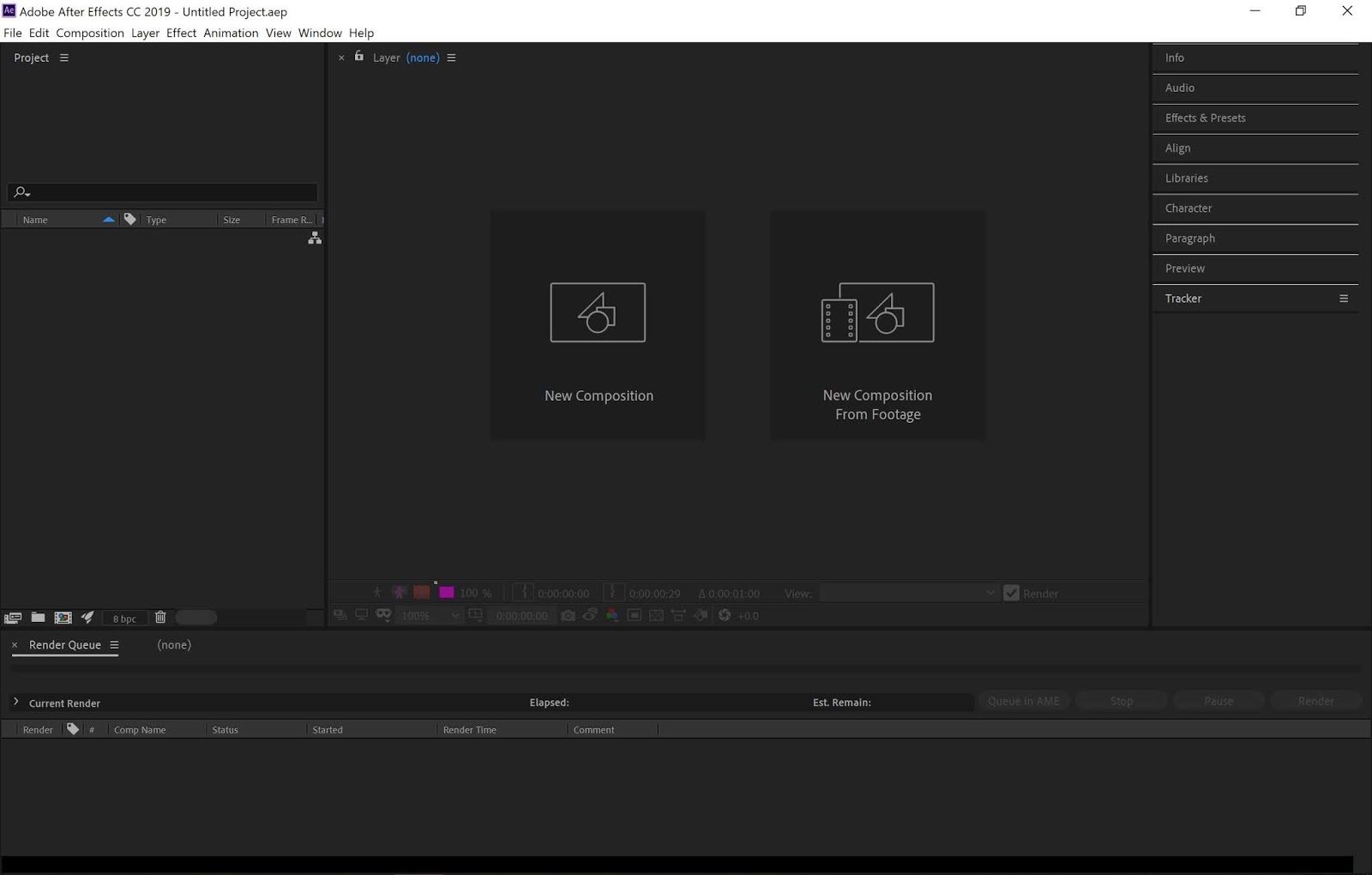Click the region of interest icon
Screen dimensions: 1372x875
[635, 615]
